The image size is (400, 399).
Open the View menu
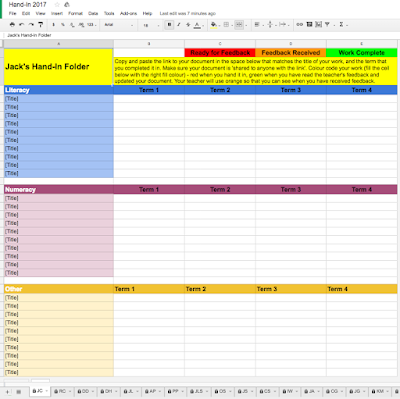pos(40,14)
